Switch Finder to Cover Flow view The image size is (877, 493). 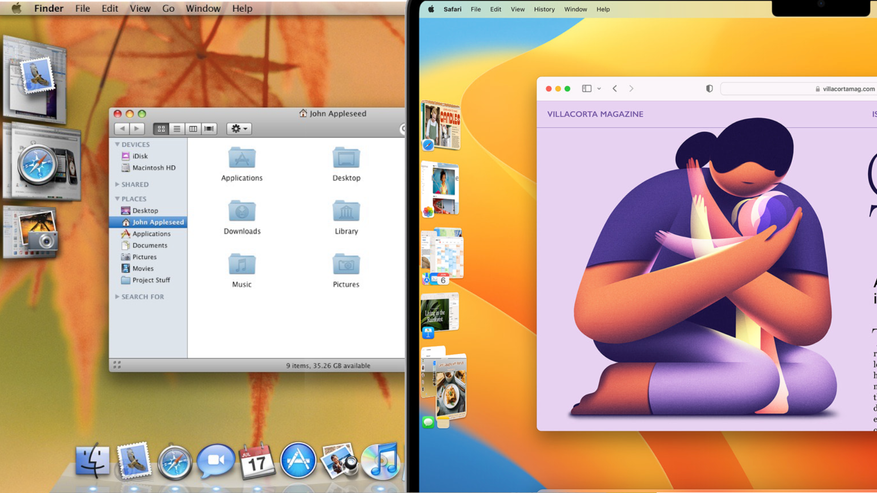pyautogui.click(x=209, y=129)
